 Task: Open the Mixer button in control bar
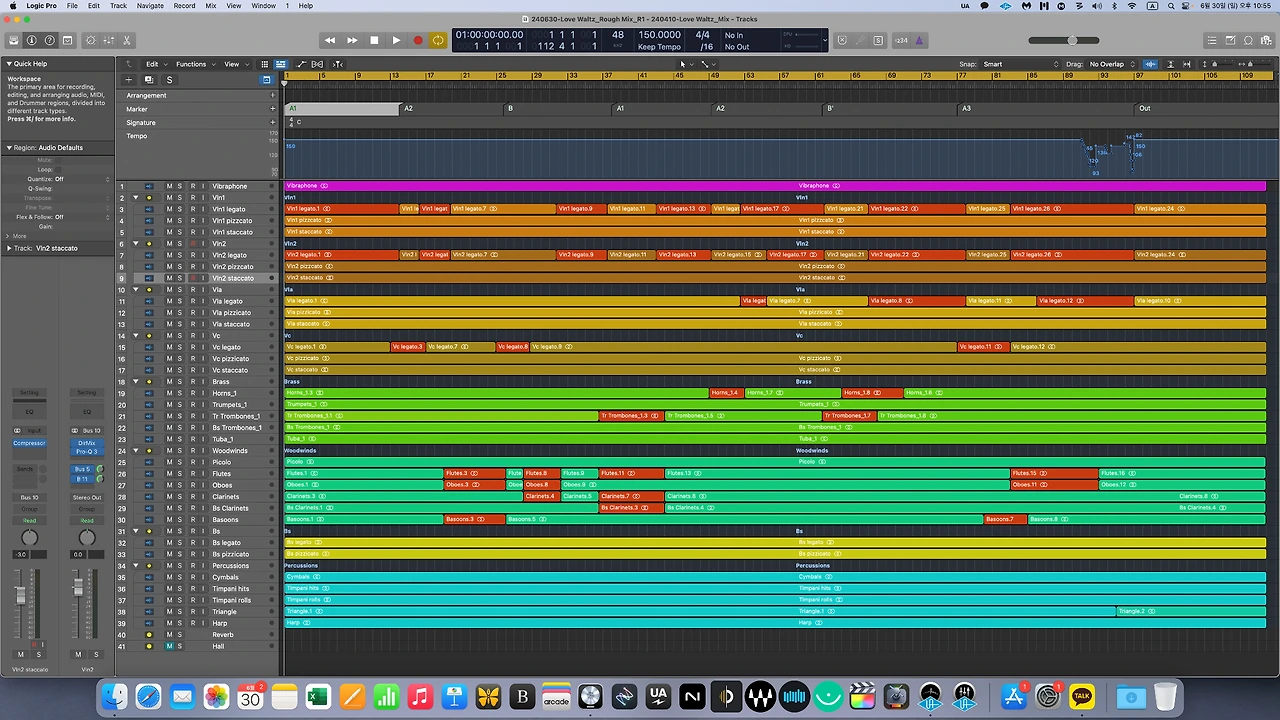pyautogui.click(x=109, y=40)
